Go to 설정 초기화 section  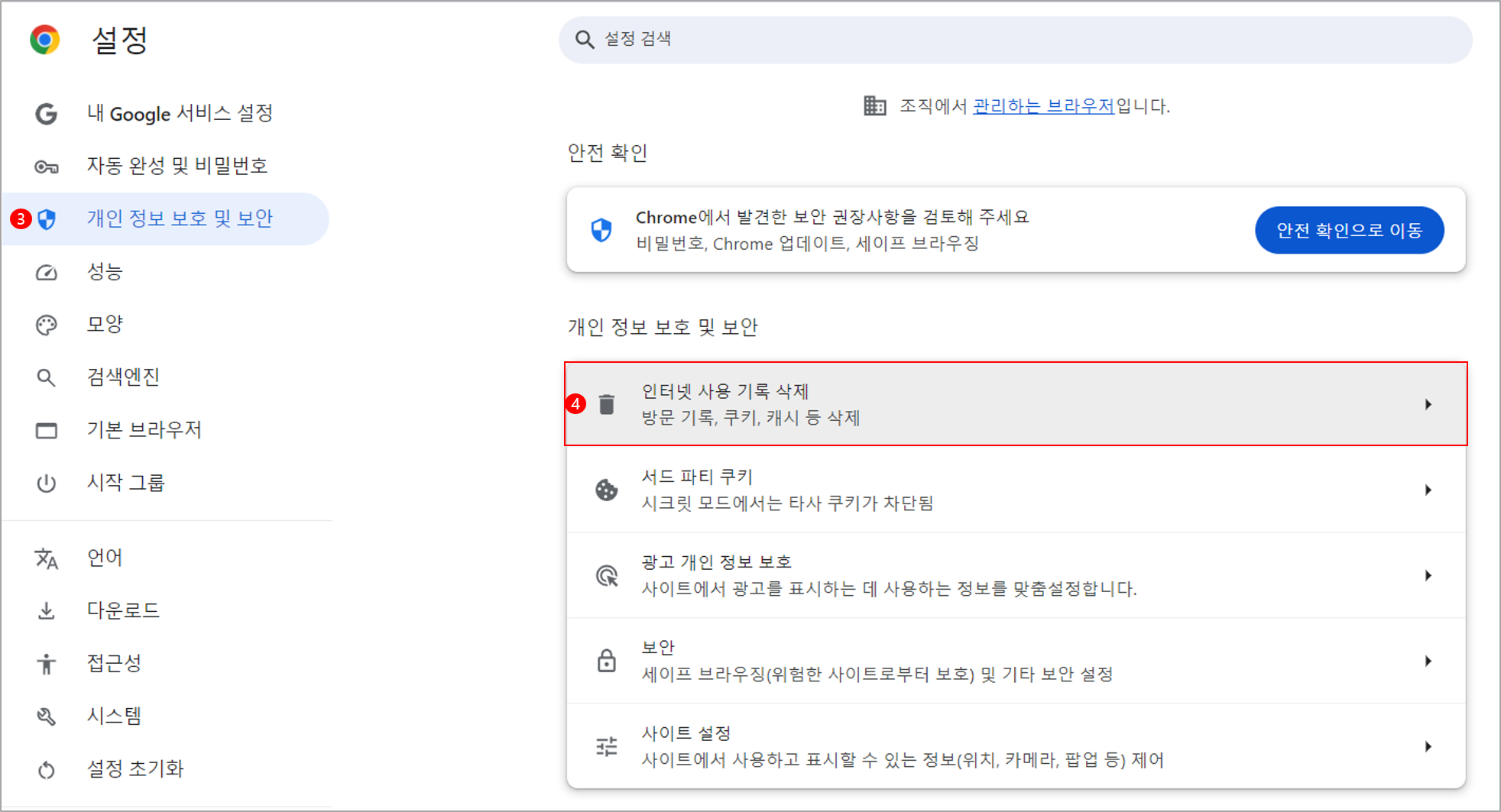(135, 768)
